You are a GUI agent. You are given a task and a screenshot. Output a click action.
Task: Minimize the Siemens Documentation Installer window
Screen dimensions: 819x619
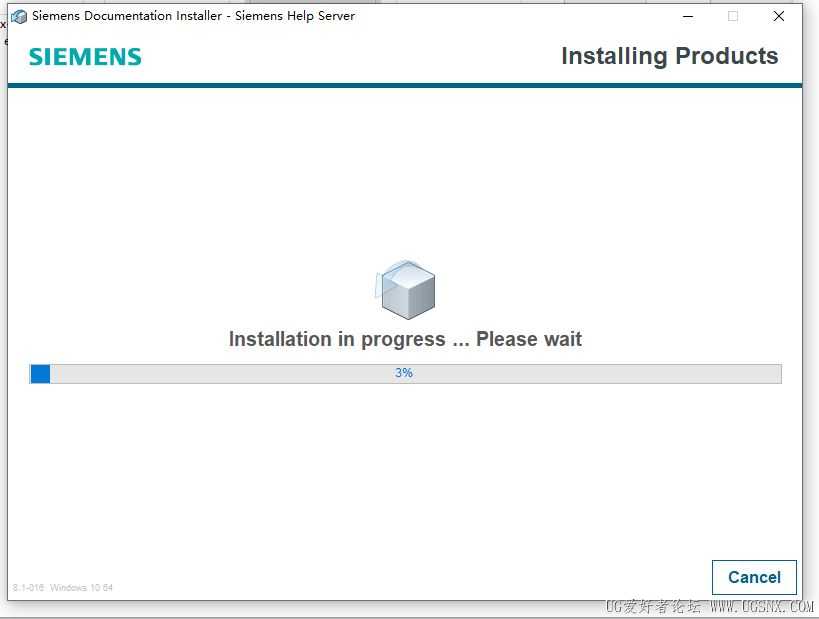[x=688, y=17]
